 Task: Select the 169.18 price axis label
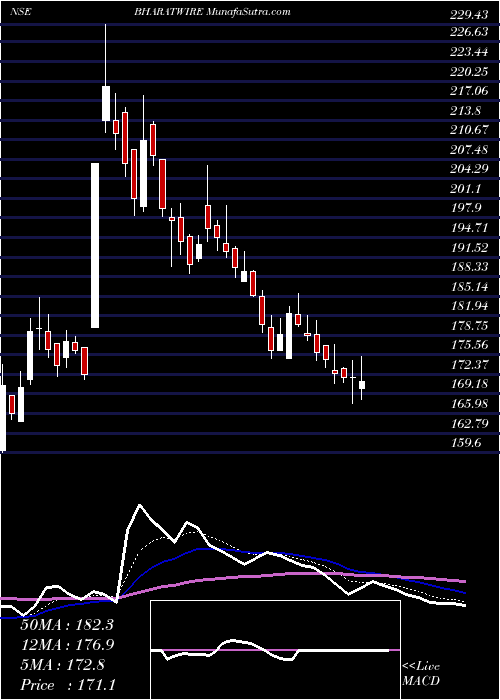coord(469,384)
